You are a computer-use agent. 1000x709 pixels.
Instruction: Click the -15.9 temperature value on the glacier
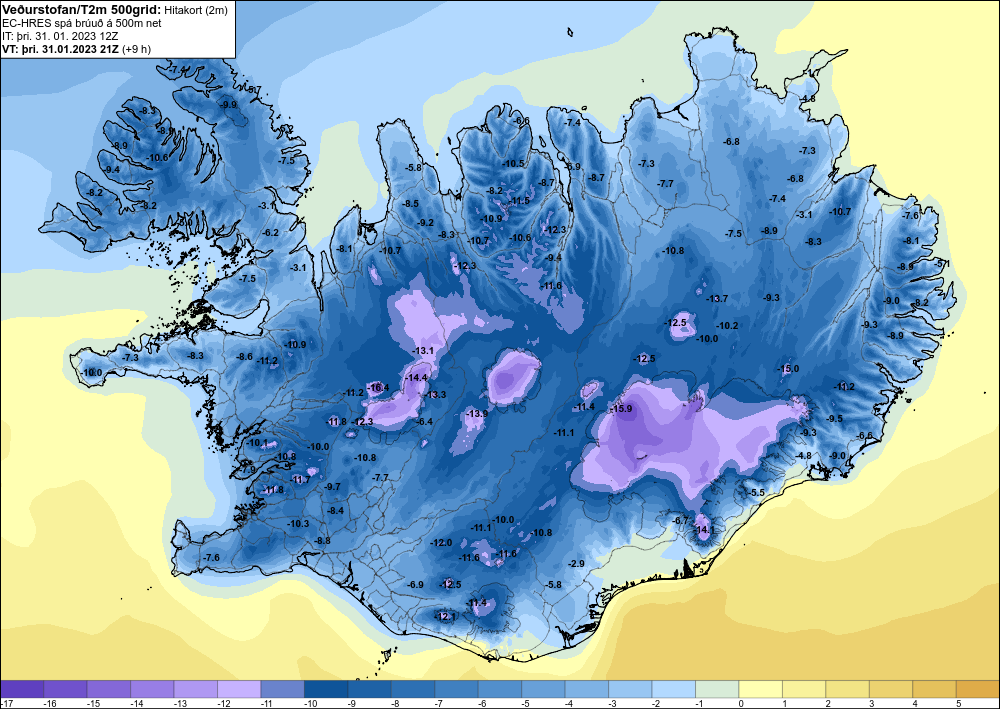click(x=621, y=409)
